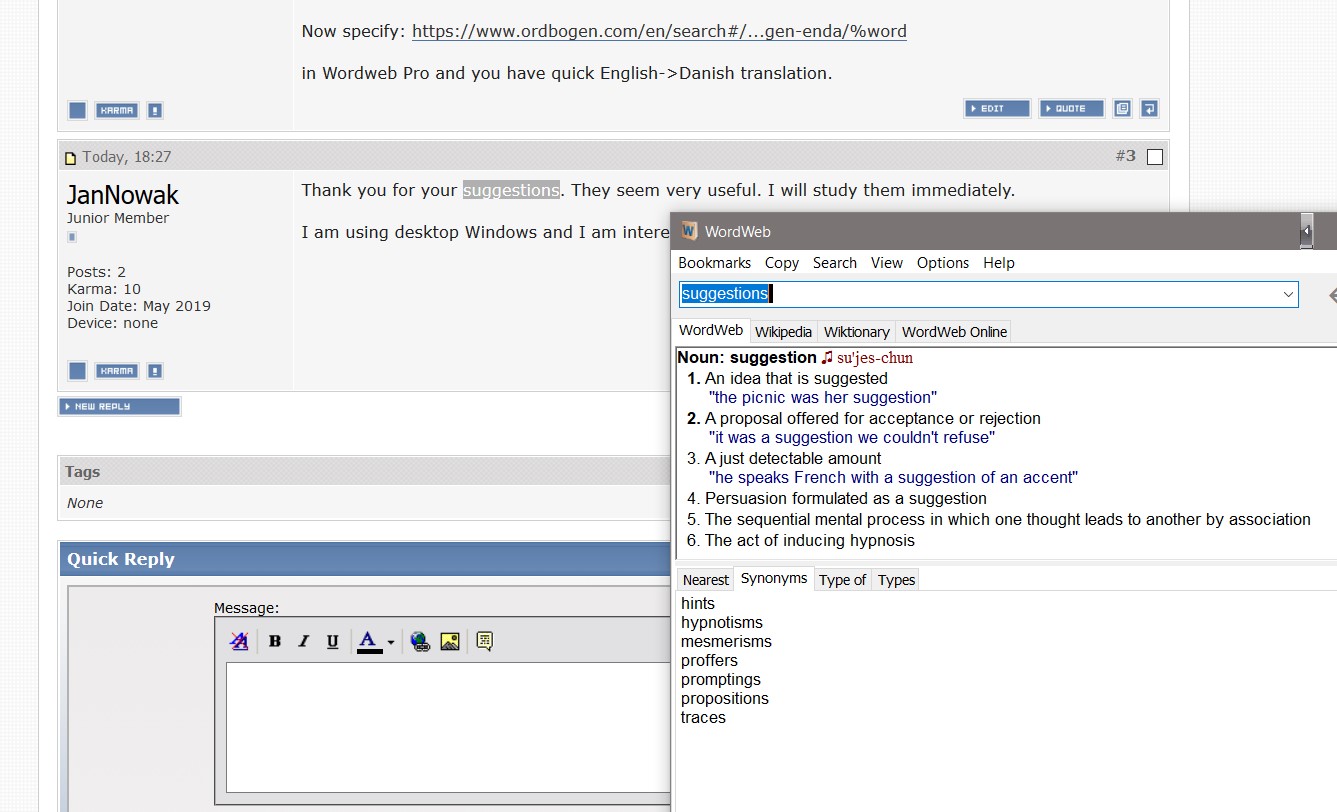Click the quick reply arrow icon on post #2
Viewport: 1337px width, 812px height.
[1149, 109]
